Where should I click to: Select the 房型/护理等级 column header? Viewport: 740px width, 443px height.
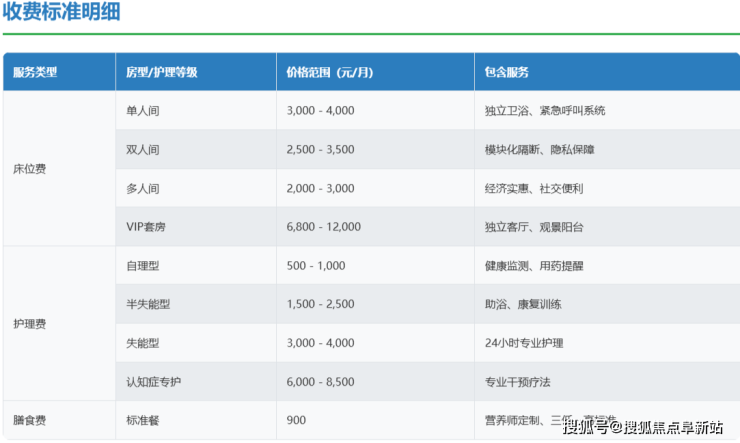161,72
